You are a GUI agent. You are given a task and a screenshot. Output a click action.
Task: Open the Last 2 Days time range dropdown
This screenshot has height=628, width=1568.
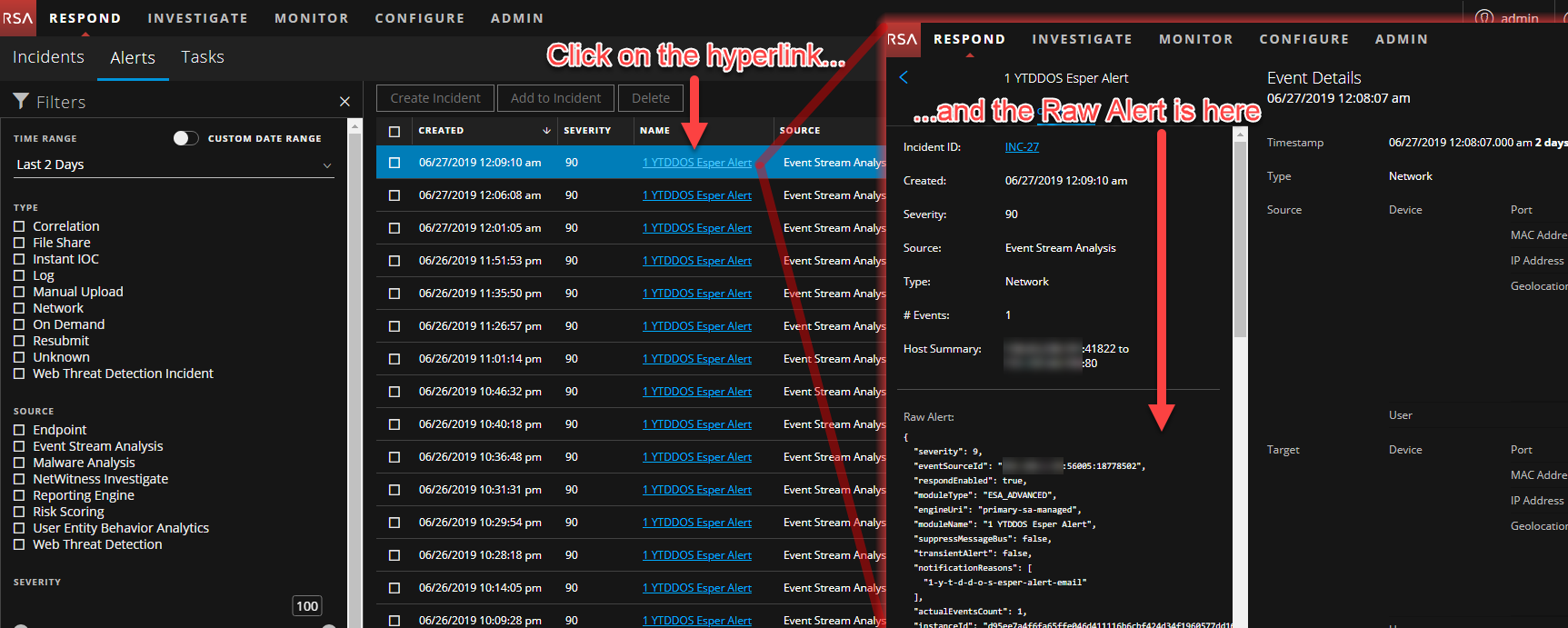click(x=174, y=164)
